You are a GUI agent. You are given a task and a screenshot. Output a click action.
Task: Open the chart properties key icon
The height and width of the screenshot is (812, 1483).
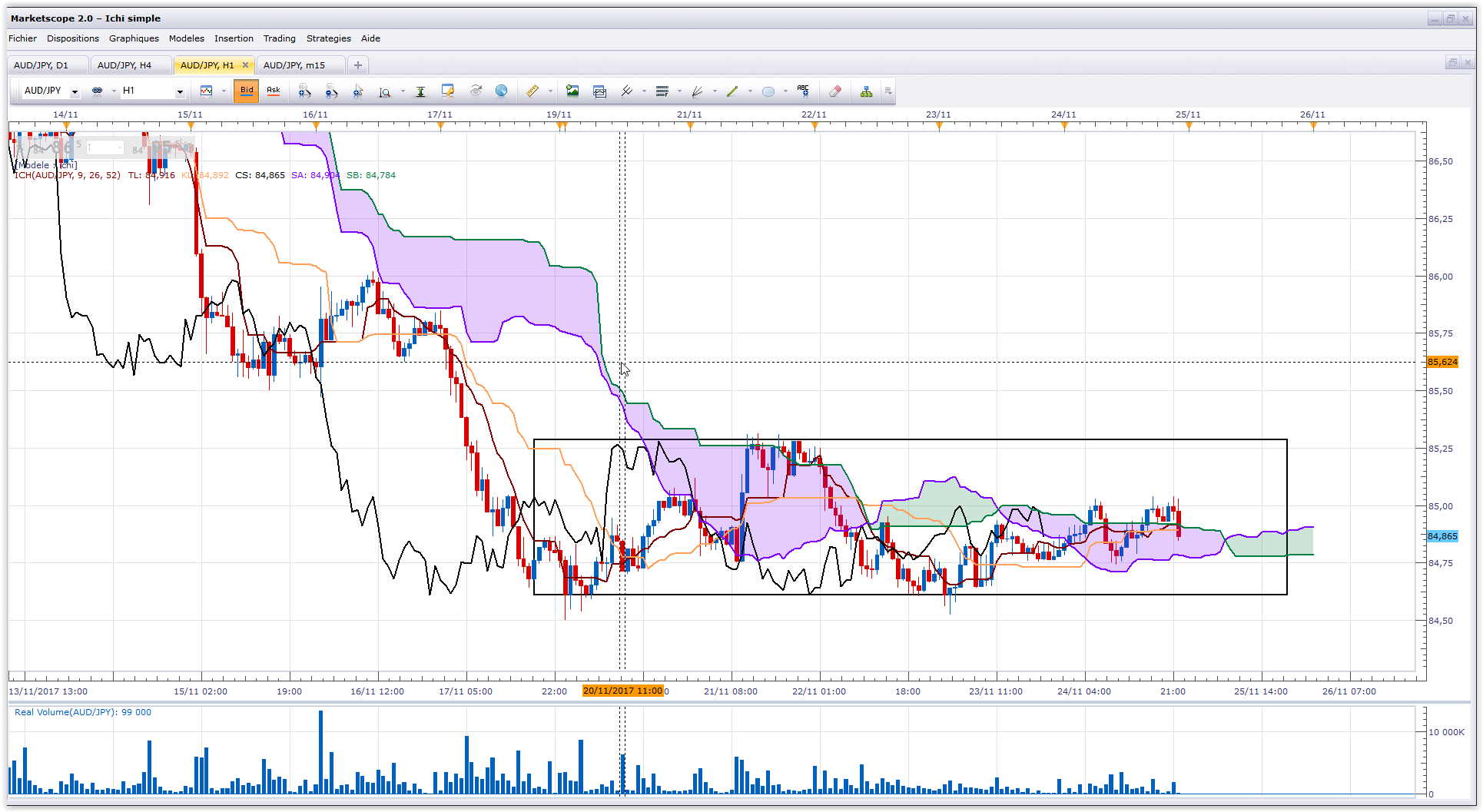tap(448, 91)
